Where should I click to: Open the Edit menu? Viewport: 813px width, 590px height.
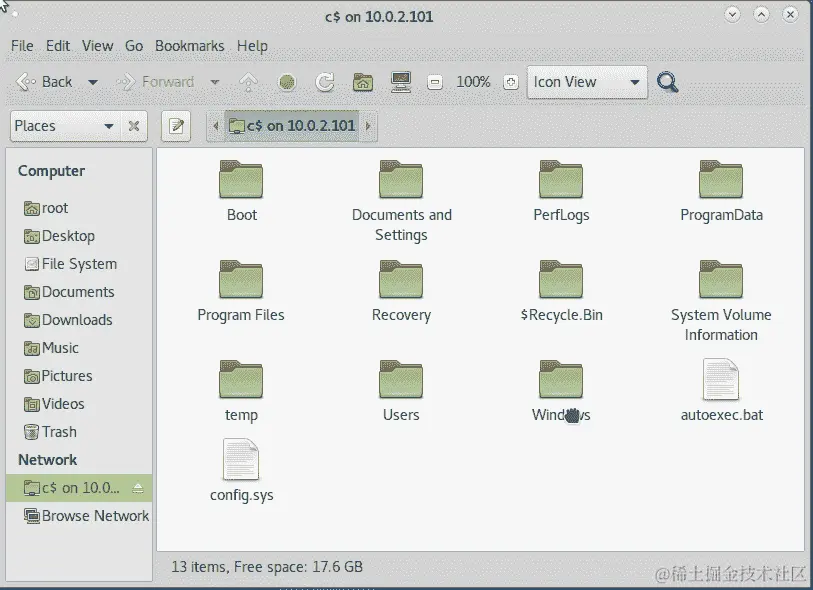(58, 46)
